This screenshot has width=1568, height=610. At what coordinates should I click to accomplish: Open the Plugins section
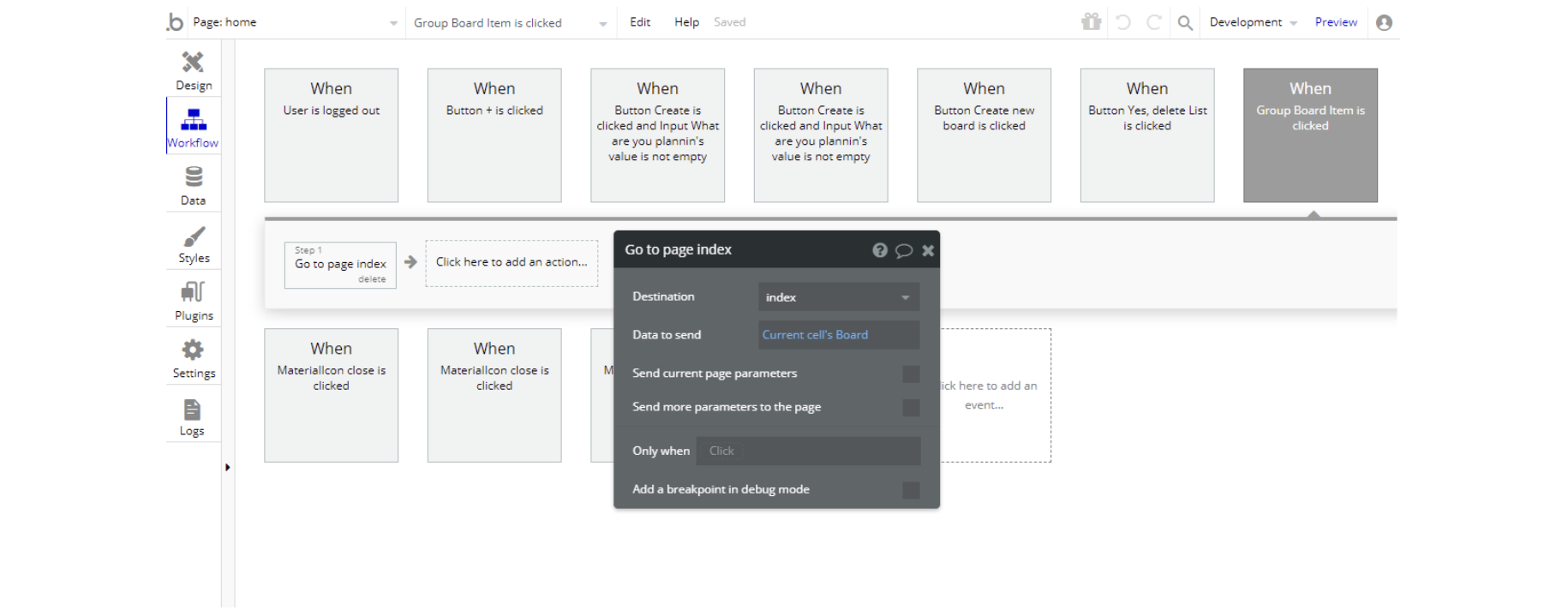194,301
